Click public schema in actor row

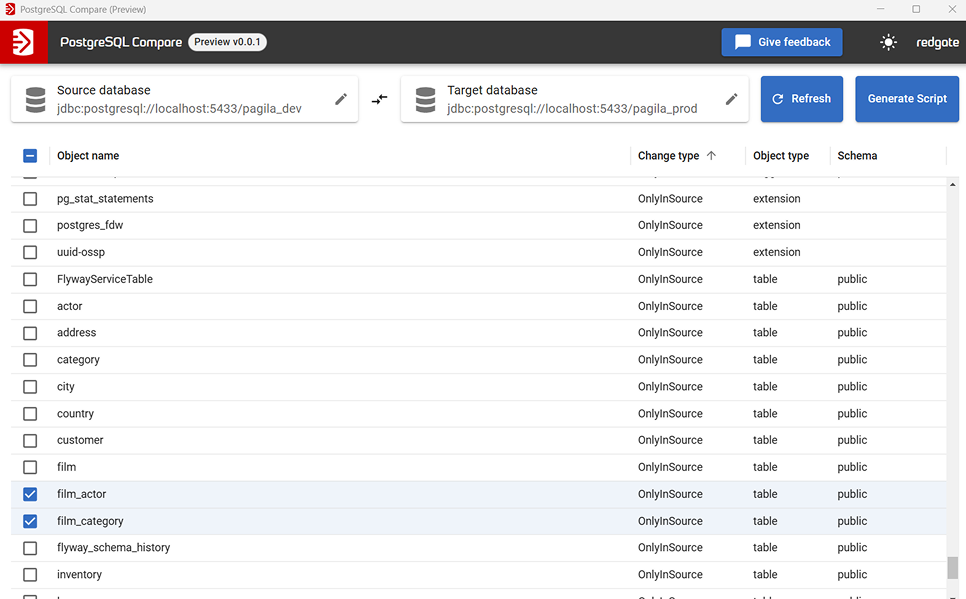[852, 306]
